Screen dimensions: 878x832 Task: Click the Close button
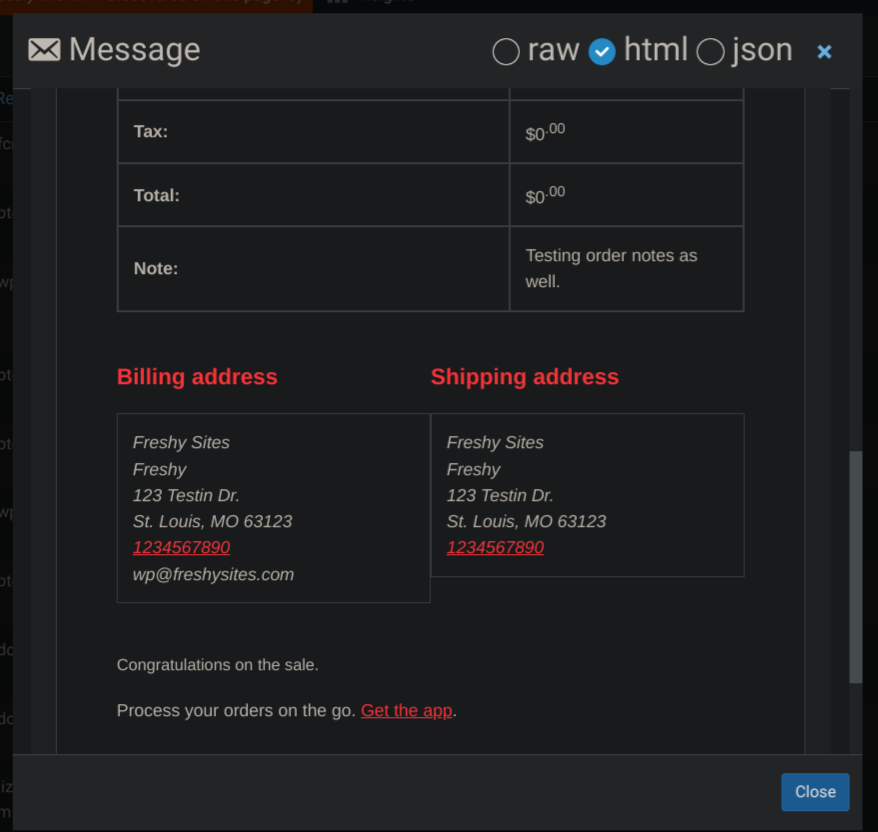coord(814,791)
